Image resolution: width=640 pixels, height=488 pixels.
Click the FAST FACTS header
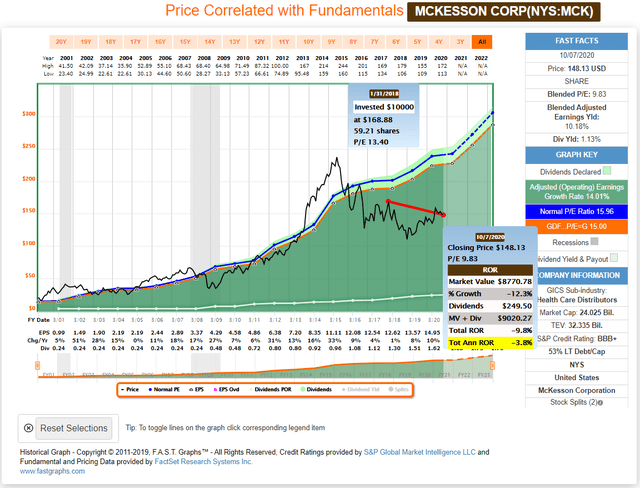pos(576,41)
